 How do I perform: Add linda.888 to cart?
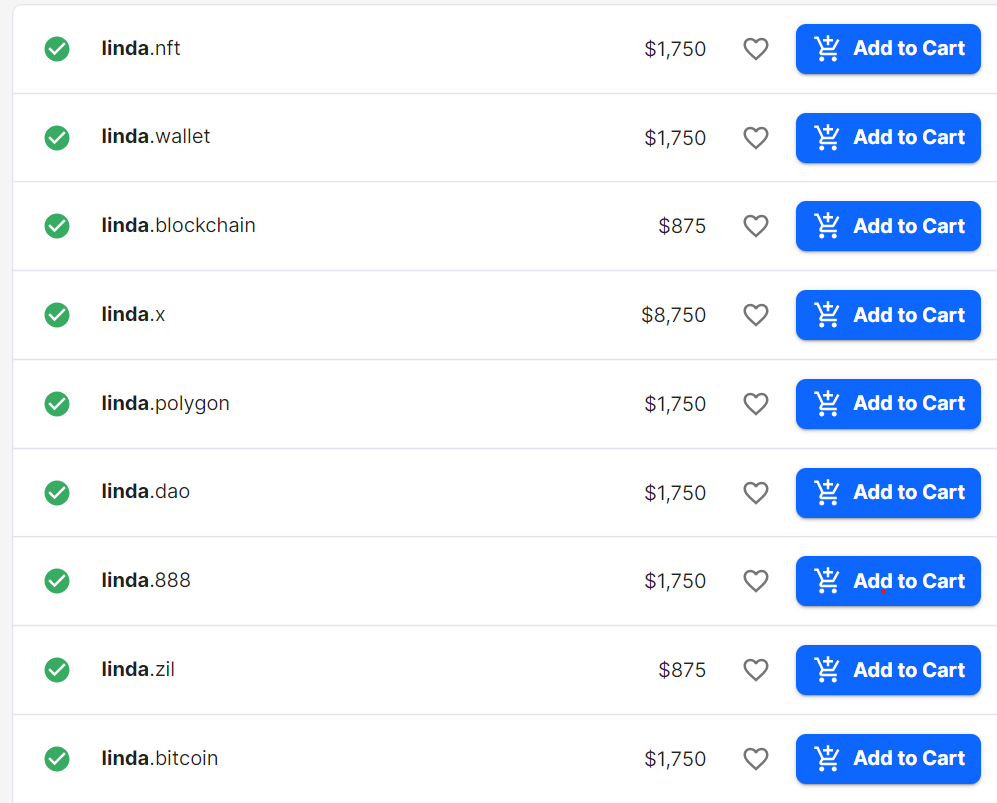pos(888,581)
